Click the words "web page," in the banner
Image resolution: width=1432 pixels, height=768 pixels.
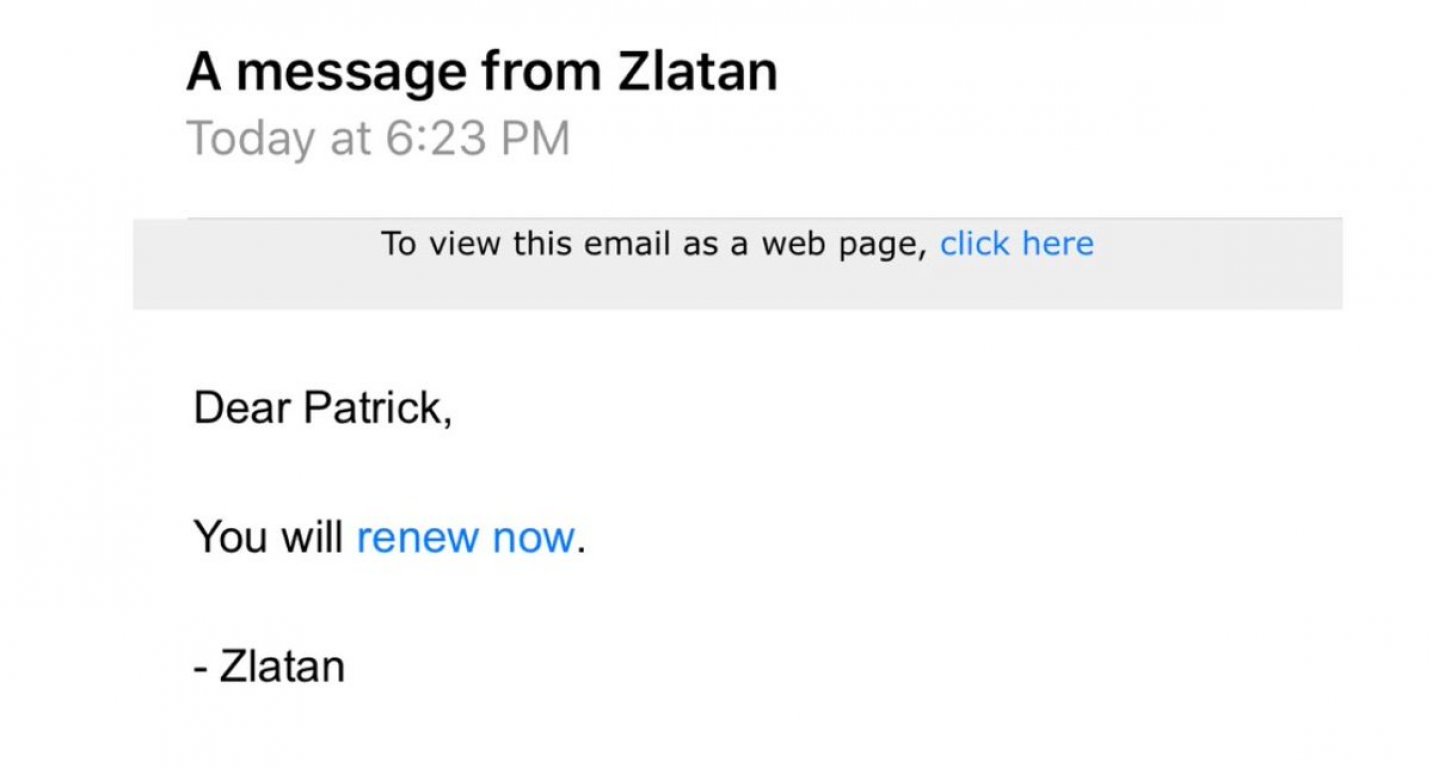(x=845, y=243)
